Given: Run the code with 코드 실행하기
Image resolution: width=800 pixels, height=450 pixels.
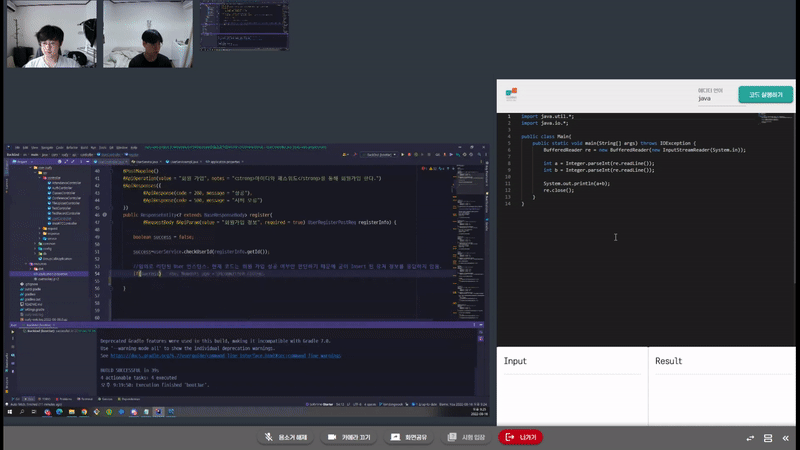Looking at the screenshot, I should (765, 95).
